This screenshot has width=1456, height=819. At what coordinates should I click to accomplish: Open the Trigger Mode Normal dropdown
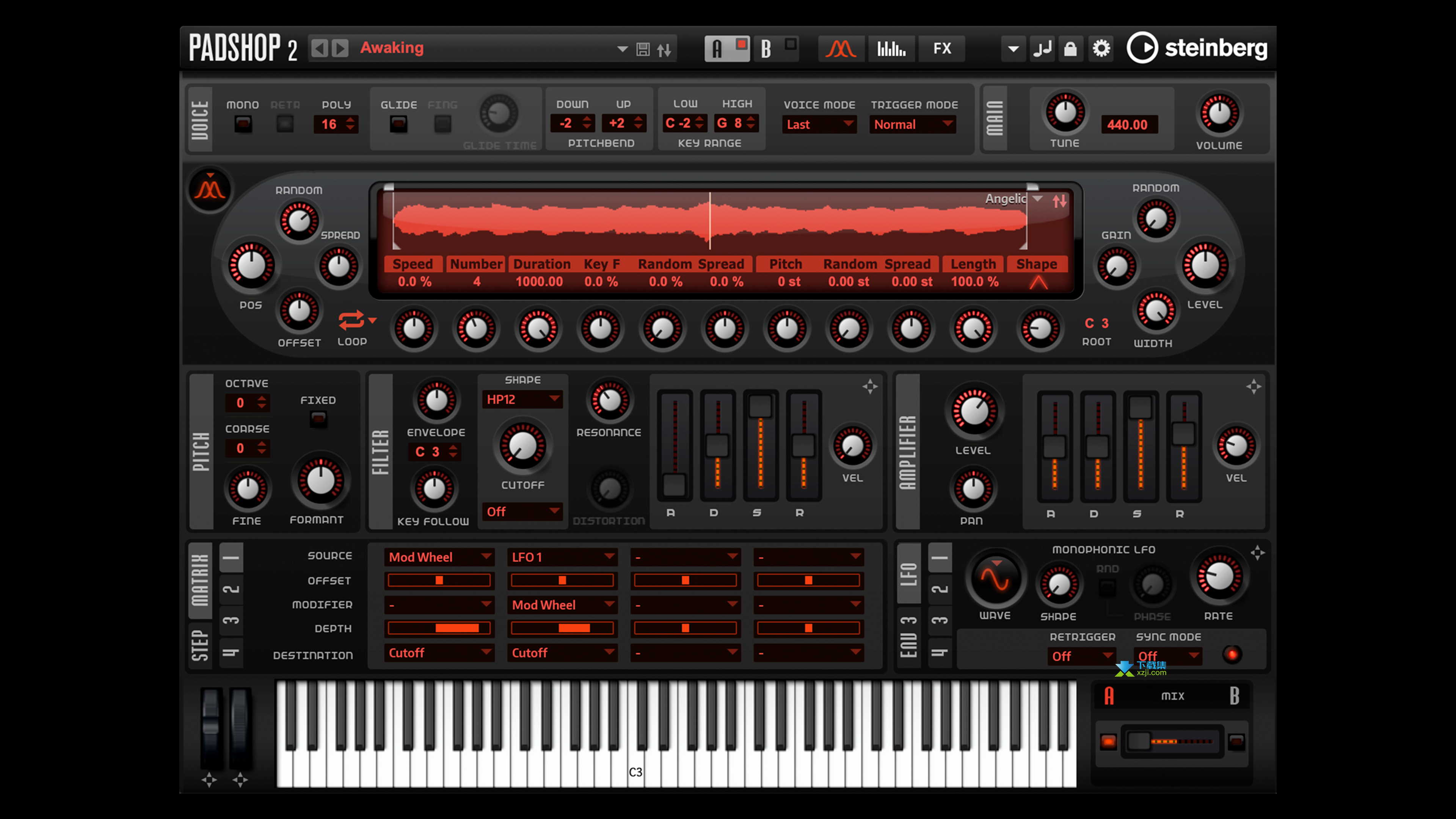[x=913, y=124]
